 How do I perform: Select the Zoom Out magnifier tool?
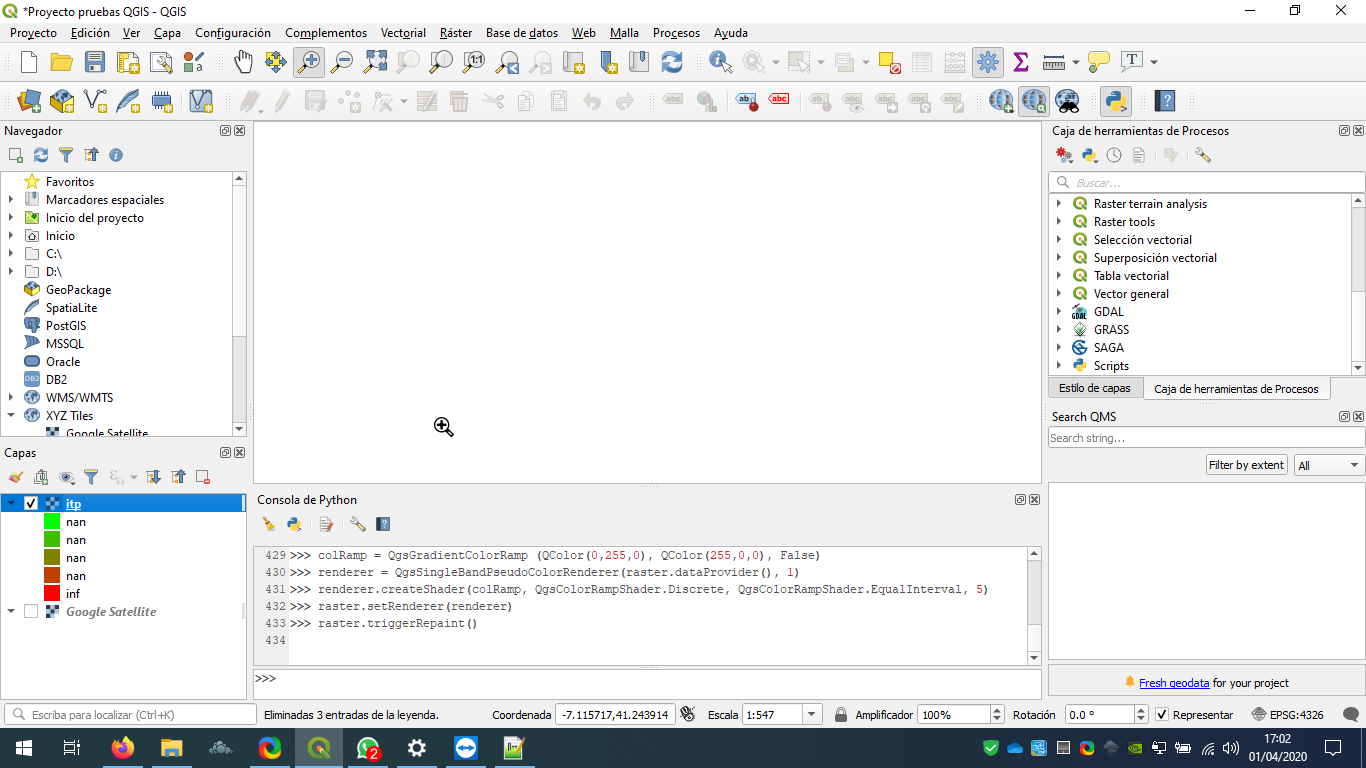(342, 62)
